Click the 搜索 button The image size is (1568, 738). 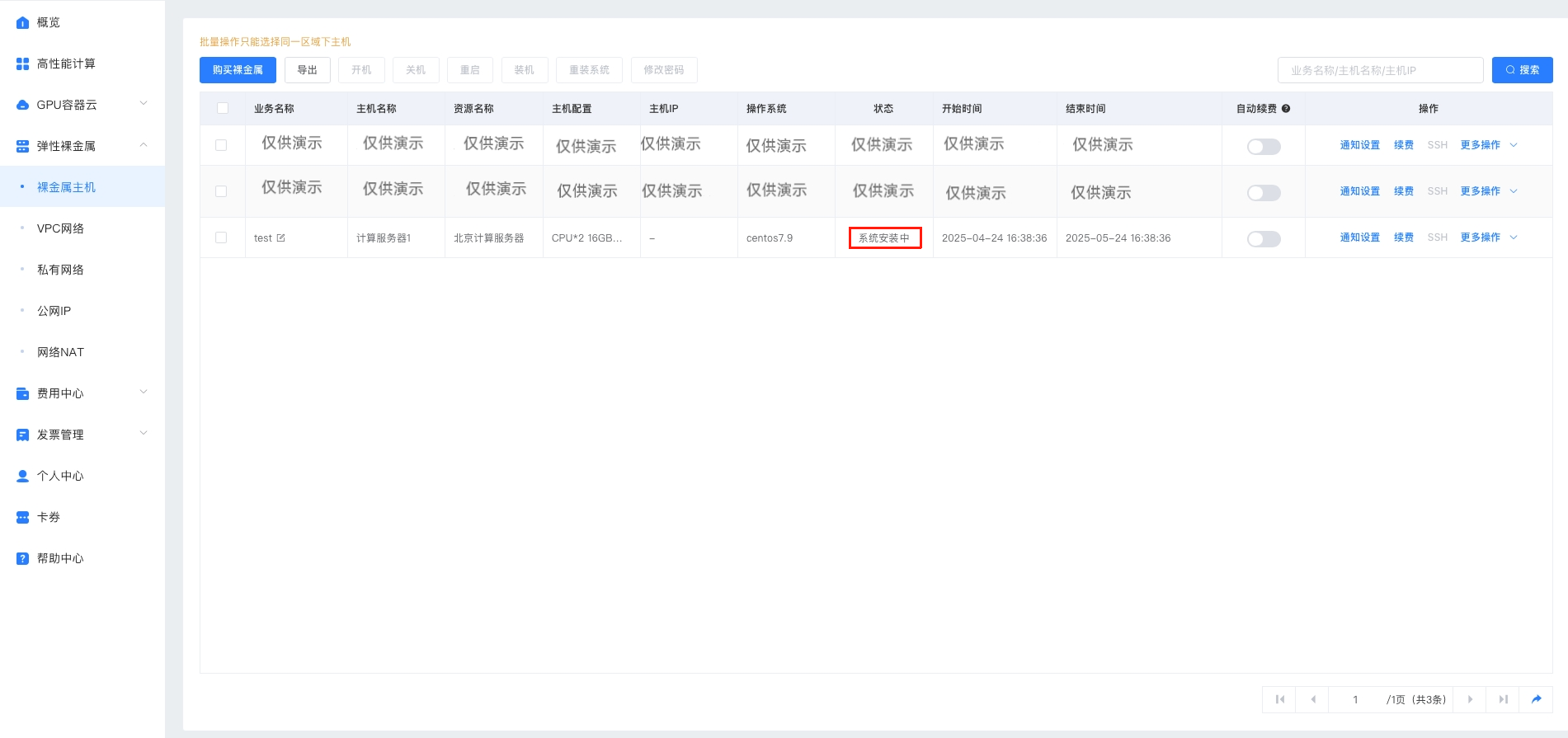[1522, 70]
